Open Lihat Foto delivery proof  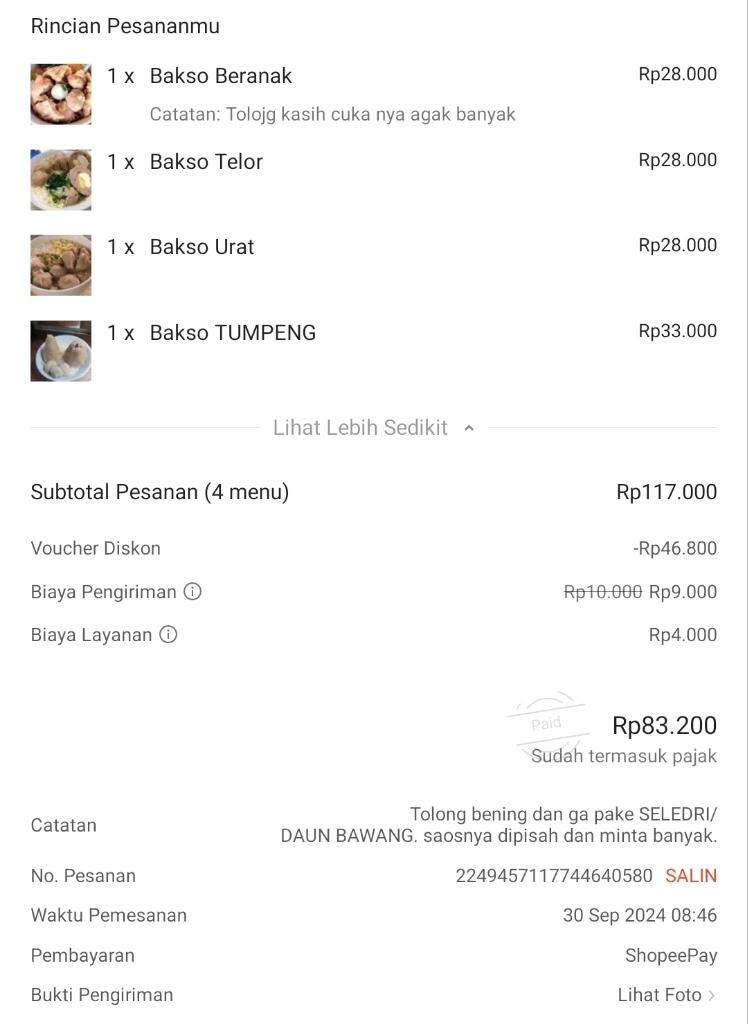coord(659,995)
